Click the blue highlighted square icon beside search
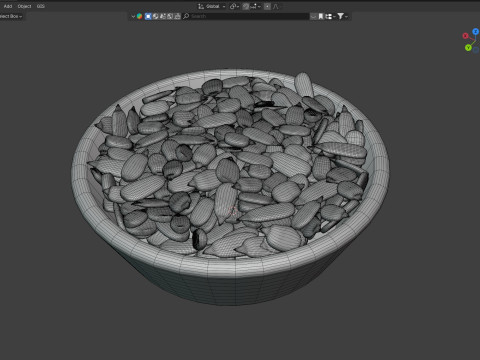 coord(148,16)
